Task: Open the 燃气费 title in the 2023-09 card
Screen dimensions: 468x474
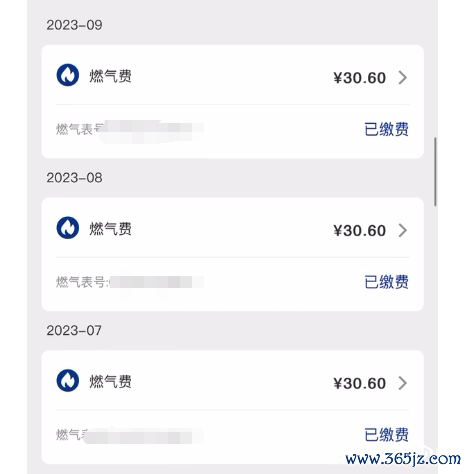Action: pyautogui.click(x=110, y=76)
